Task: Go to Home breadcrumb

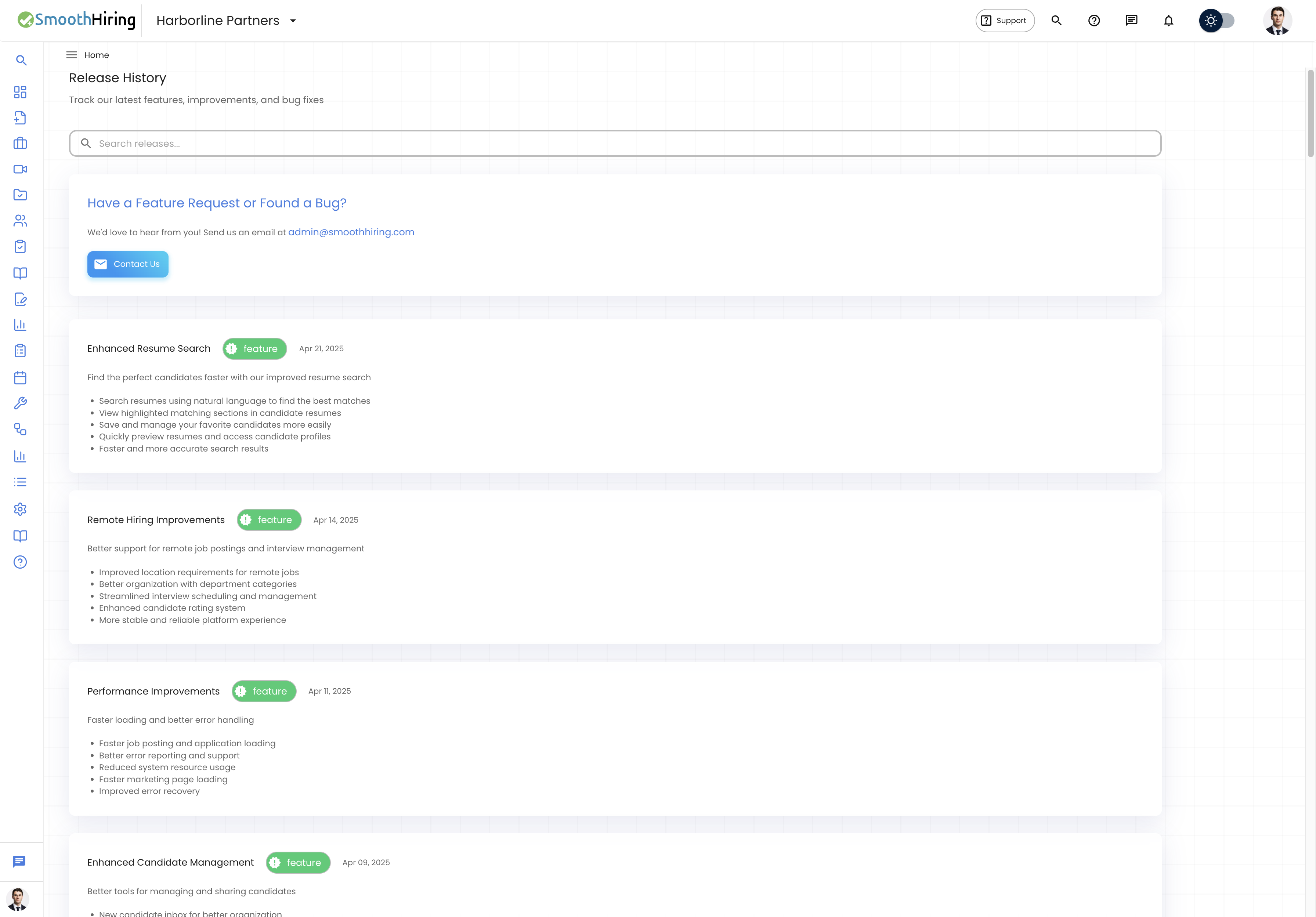Action: 96,55
